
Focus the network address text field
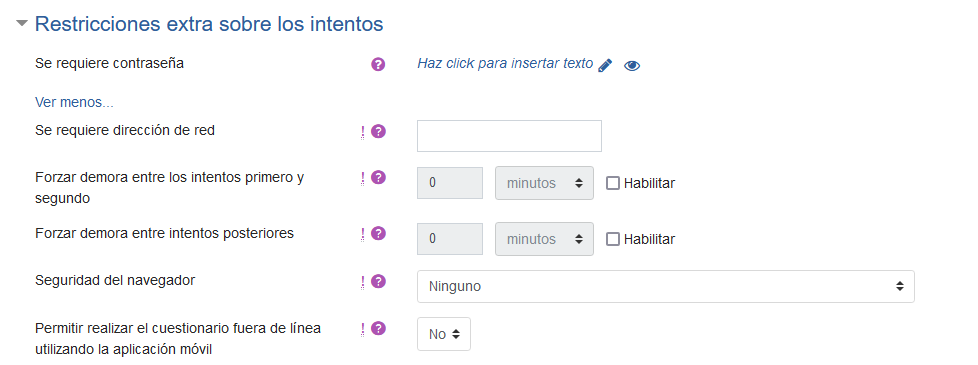[509, 136]
